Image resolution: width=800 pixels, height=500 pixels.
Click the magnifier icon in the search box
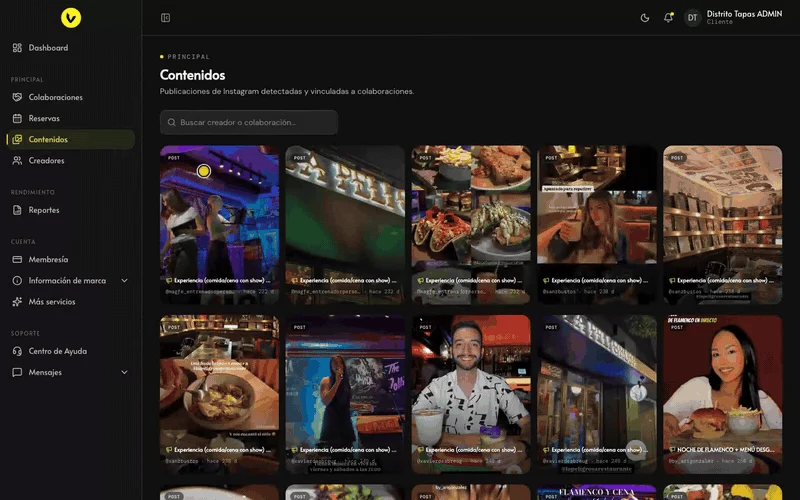tap(171, 122)
